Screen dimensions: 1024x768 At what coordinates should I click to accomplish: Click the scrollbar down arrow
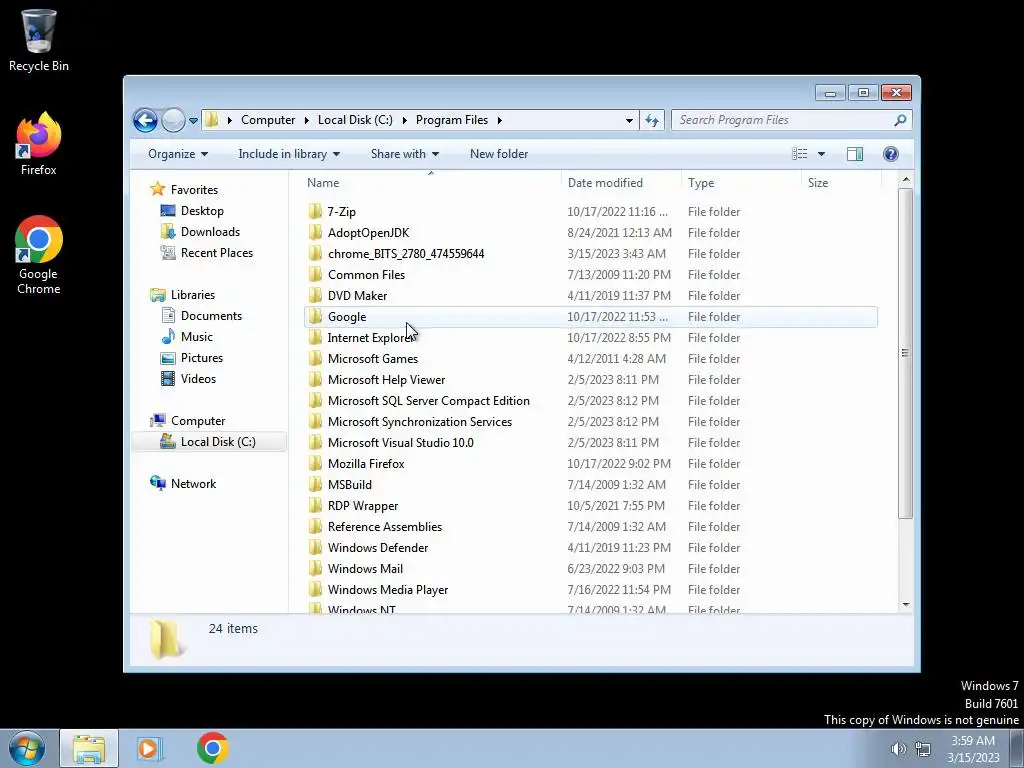pos(906,605)
